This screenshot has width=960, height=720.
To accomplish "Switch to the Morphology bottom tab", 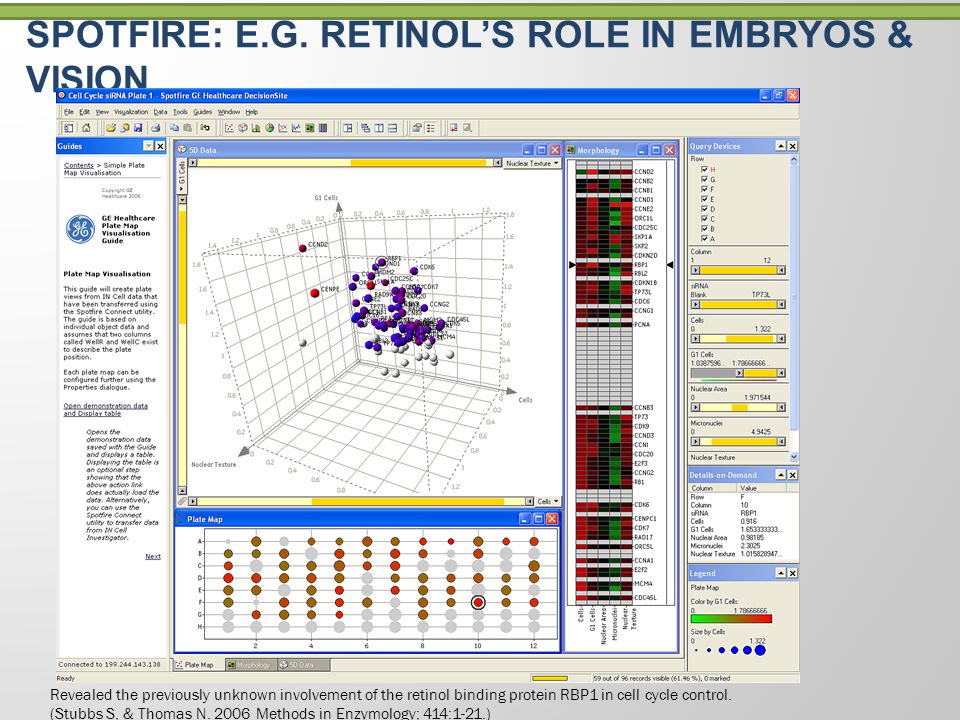I will (250, 665).
